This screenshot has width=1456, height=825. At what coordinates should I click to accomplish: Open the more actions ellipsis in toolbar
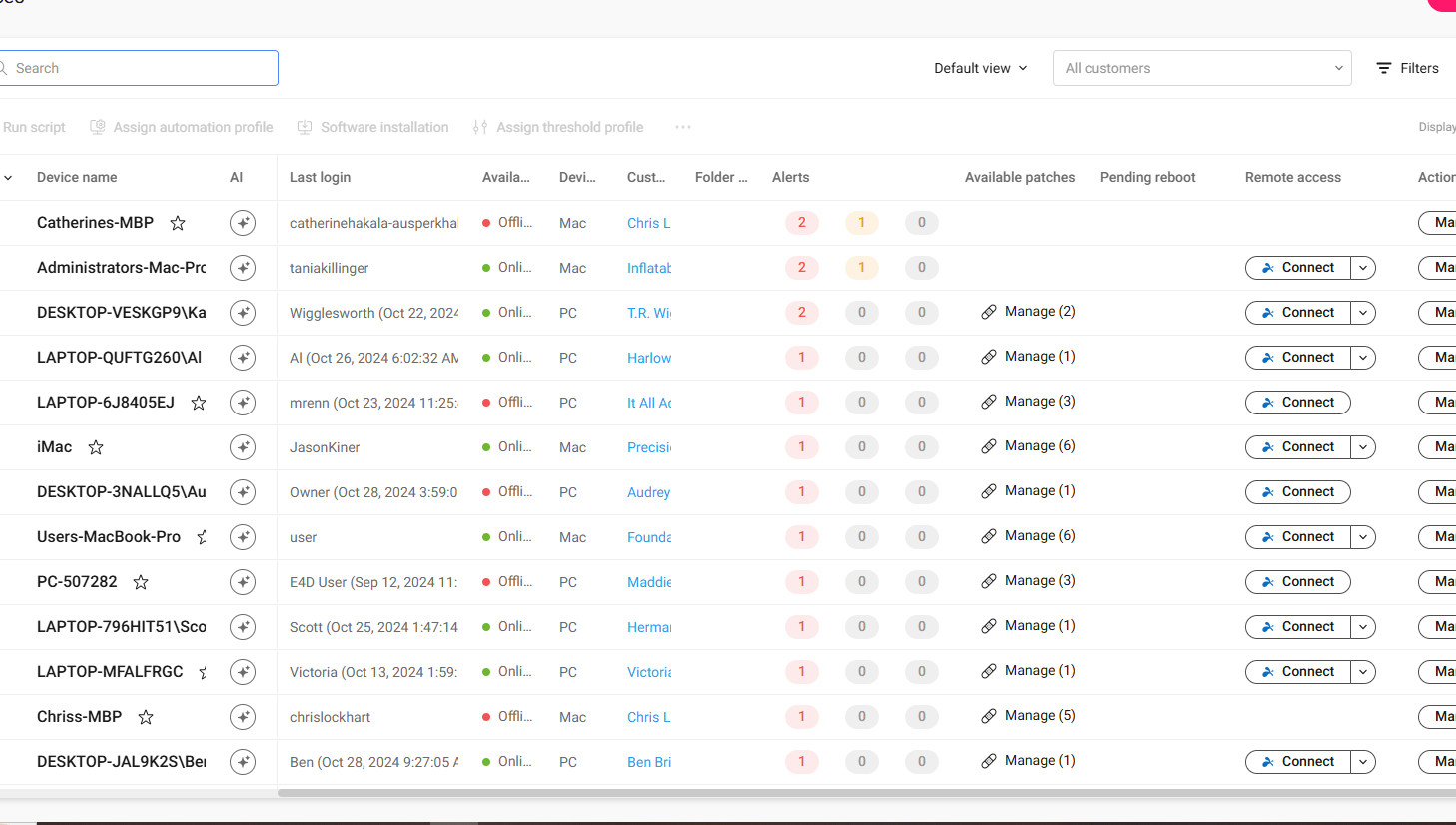pos(683,127)
